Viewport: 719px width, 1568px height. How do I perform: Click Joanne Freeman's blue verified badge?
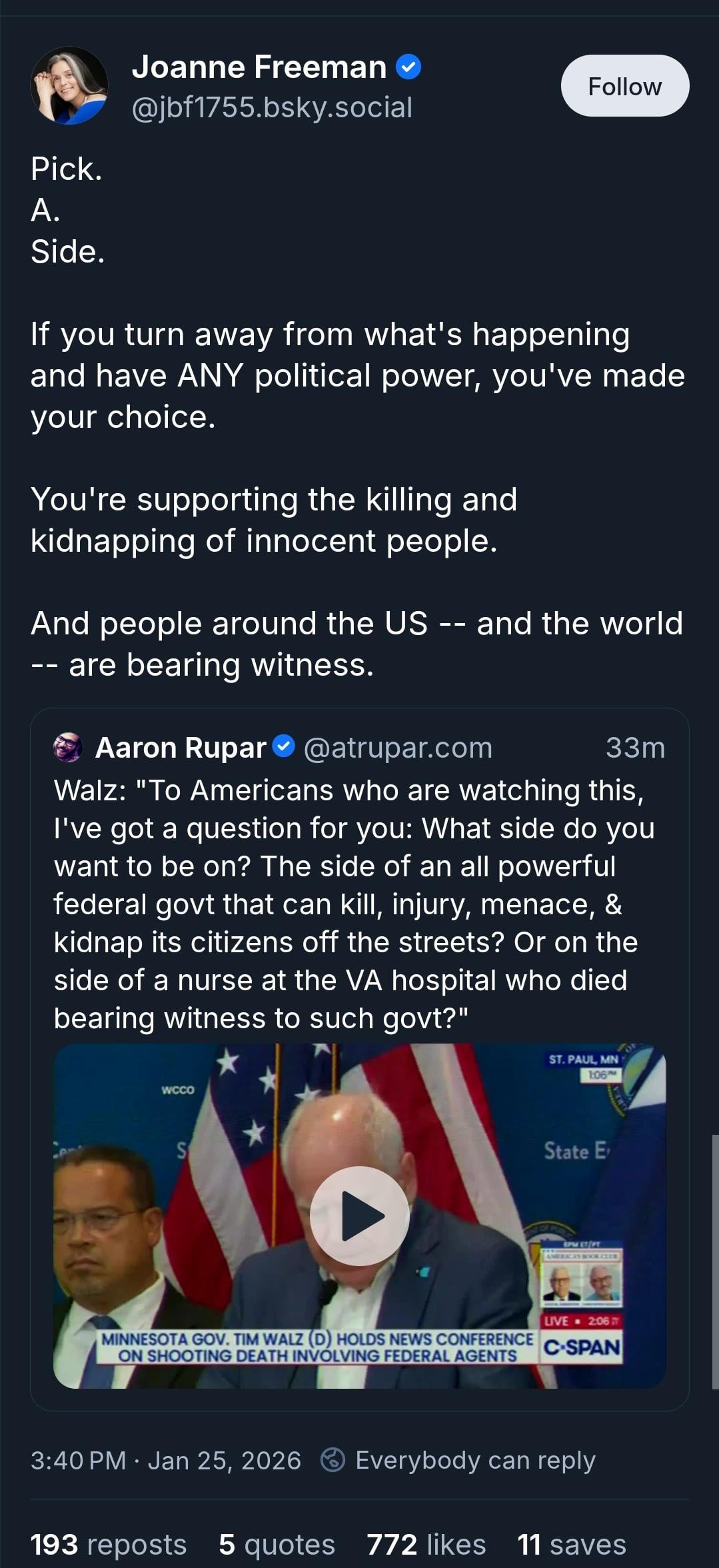pyautogui.click(x=408, y=67)
